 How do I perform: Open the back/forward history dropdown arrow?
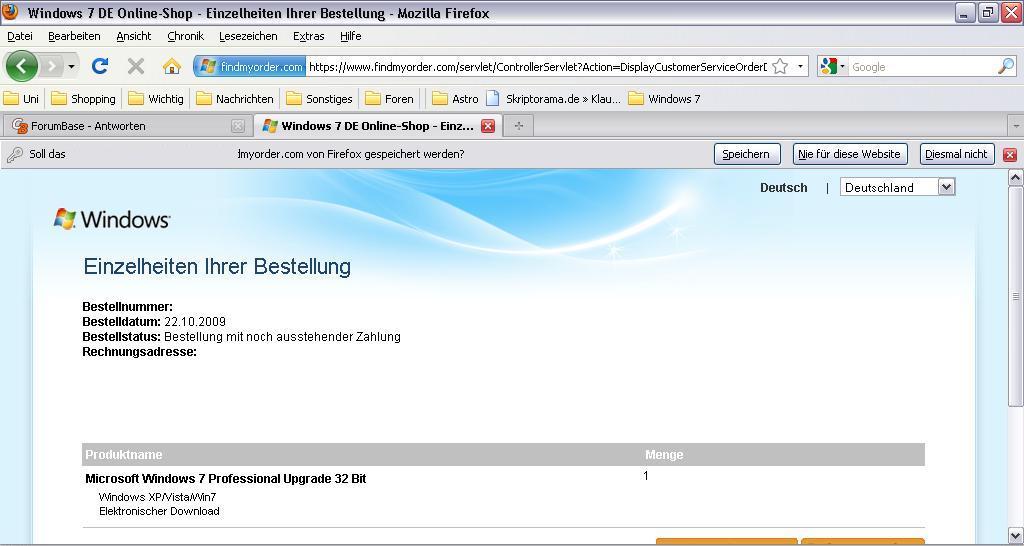[71, 67]
